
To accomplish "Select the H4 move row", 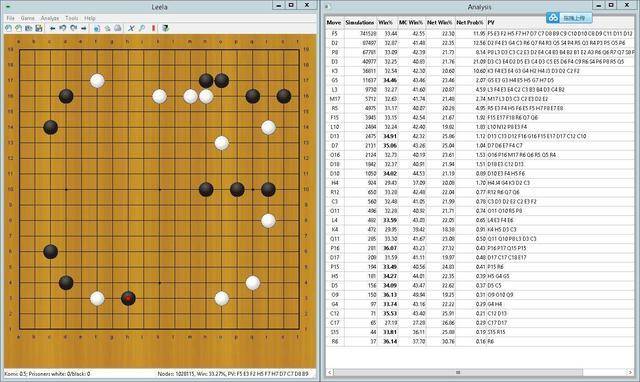I will [x=480, y=183].
